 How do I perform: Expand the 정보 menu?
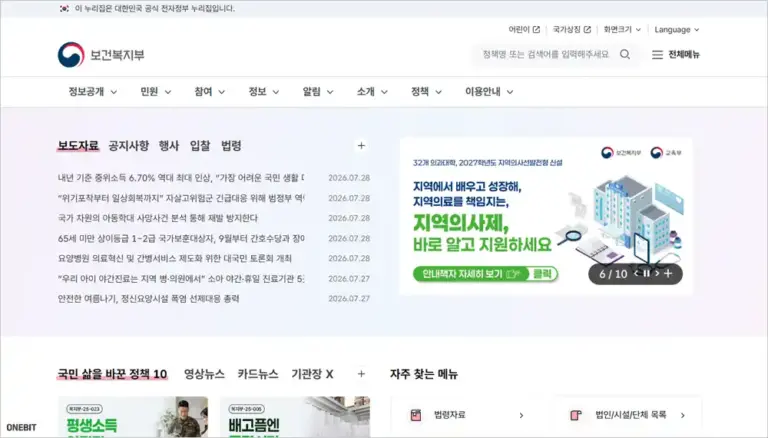tap(264, 92)
